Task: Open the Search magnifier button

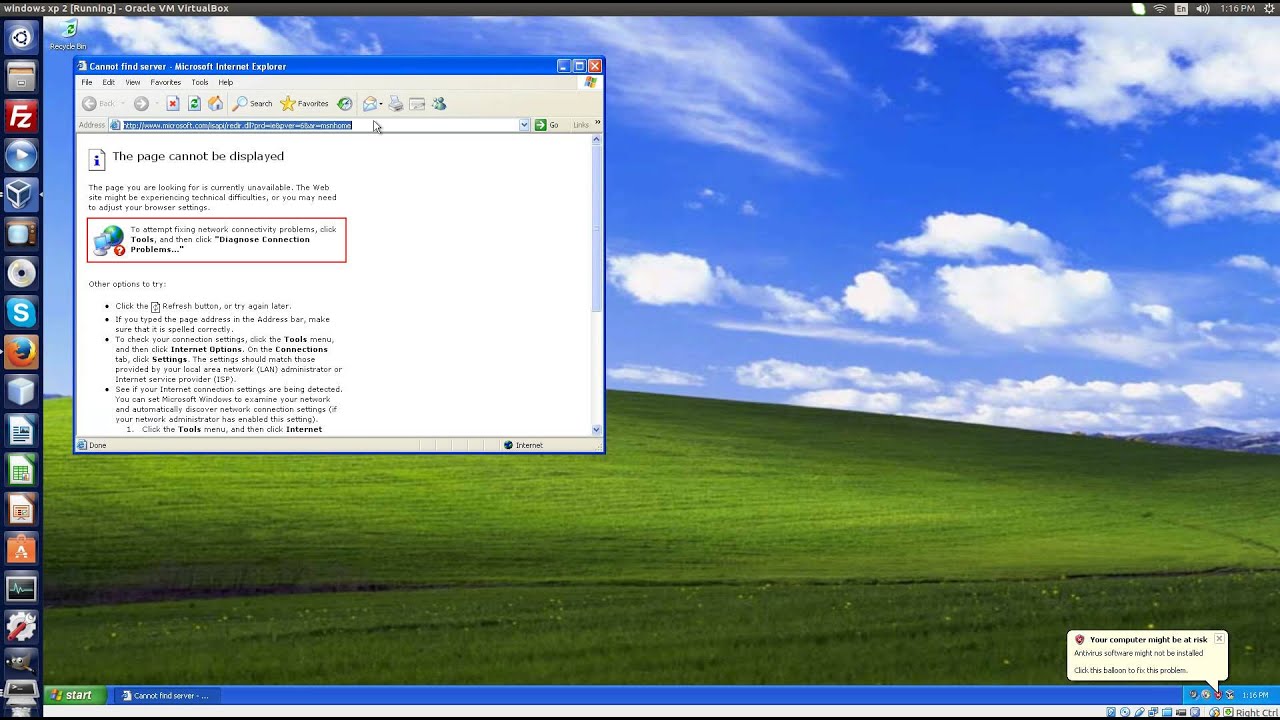Action: 253,104
